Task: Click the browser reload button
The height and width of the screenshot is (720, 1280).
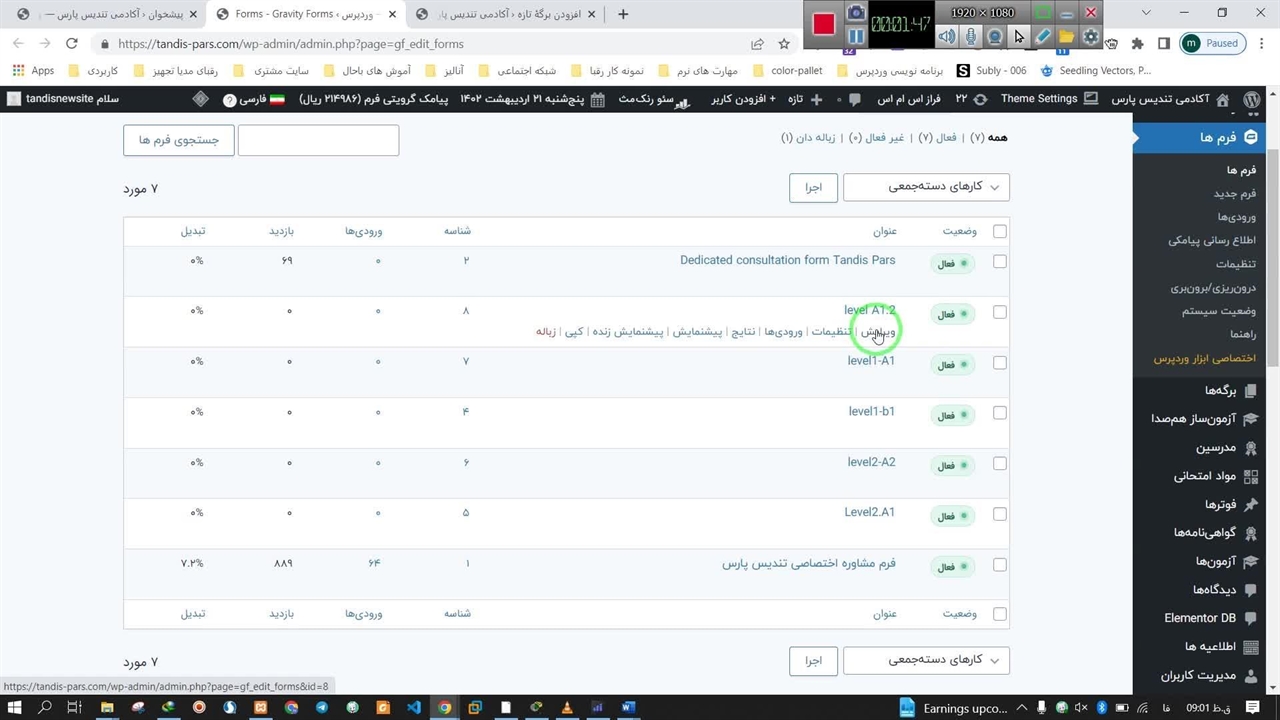Action: point(71,44)
